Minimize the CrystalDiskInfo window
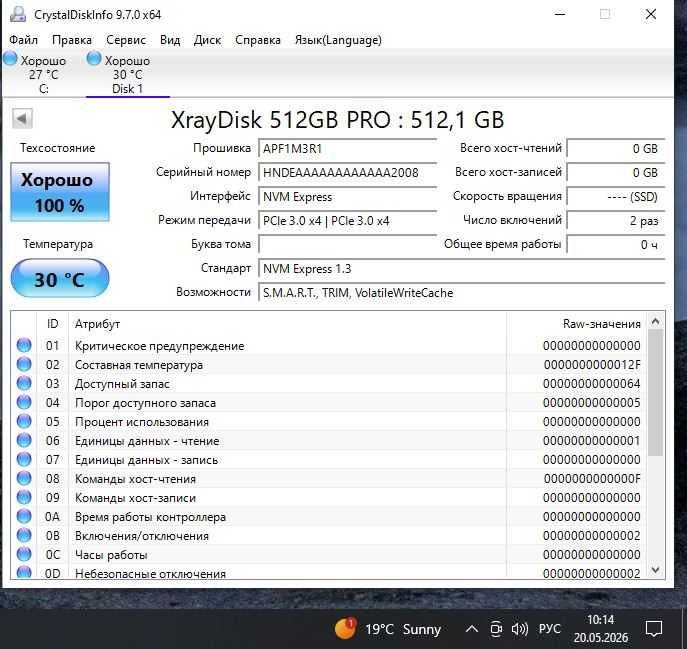 point(560,14)
